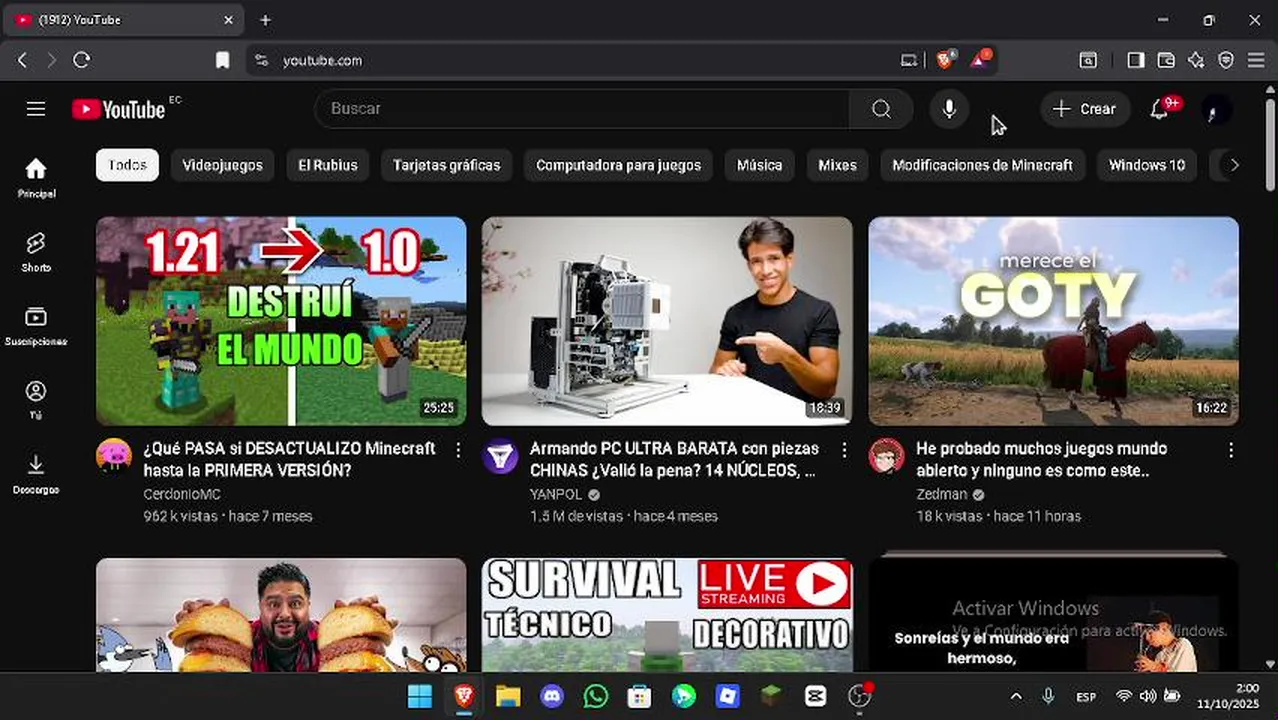Open the notifications bell

click(x=1159, y=109)
